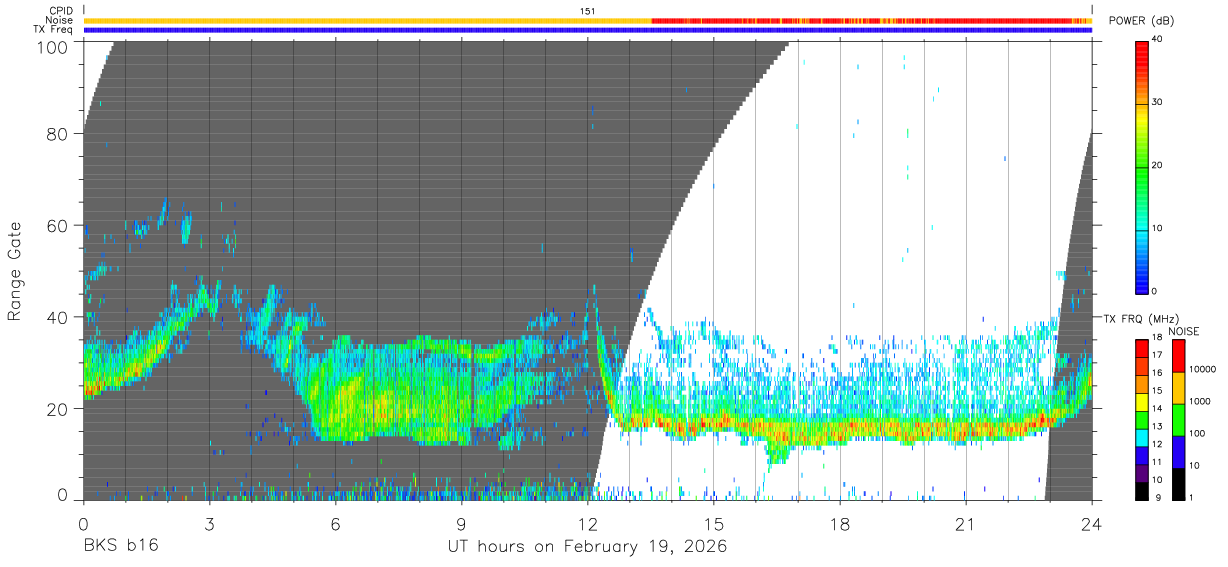Click the x-axis tick label '12'
The image size is (1228, 567).
(588, 523)
